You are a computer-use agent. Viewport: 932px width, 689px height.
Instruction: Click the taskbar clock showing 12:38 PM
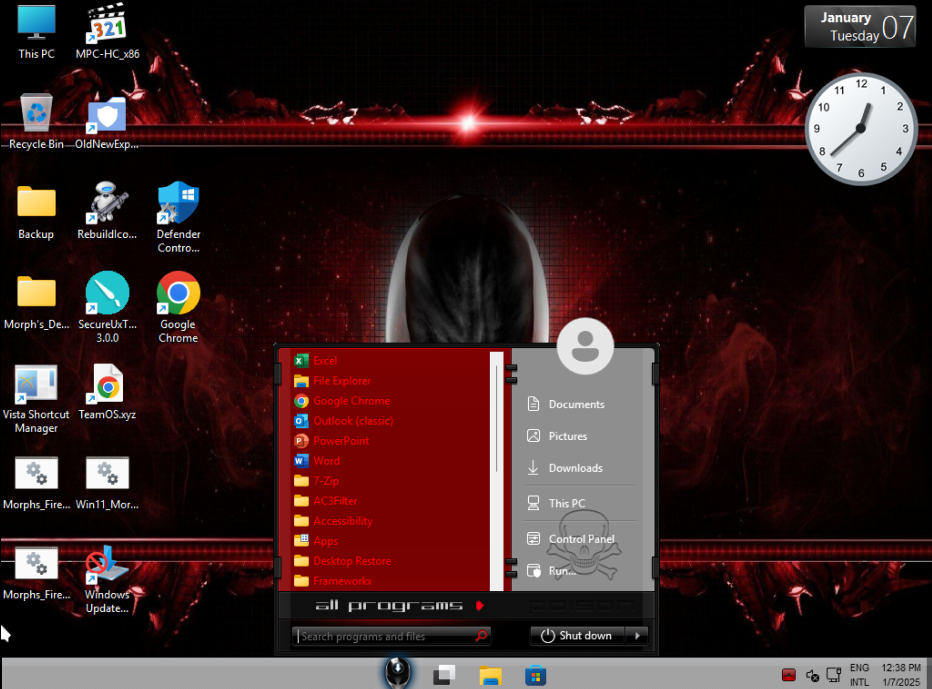click(x=901, y=675)
